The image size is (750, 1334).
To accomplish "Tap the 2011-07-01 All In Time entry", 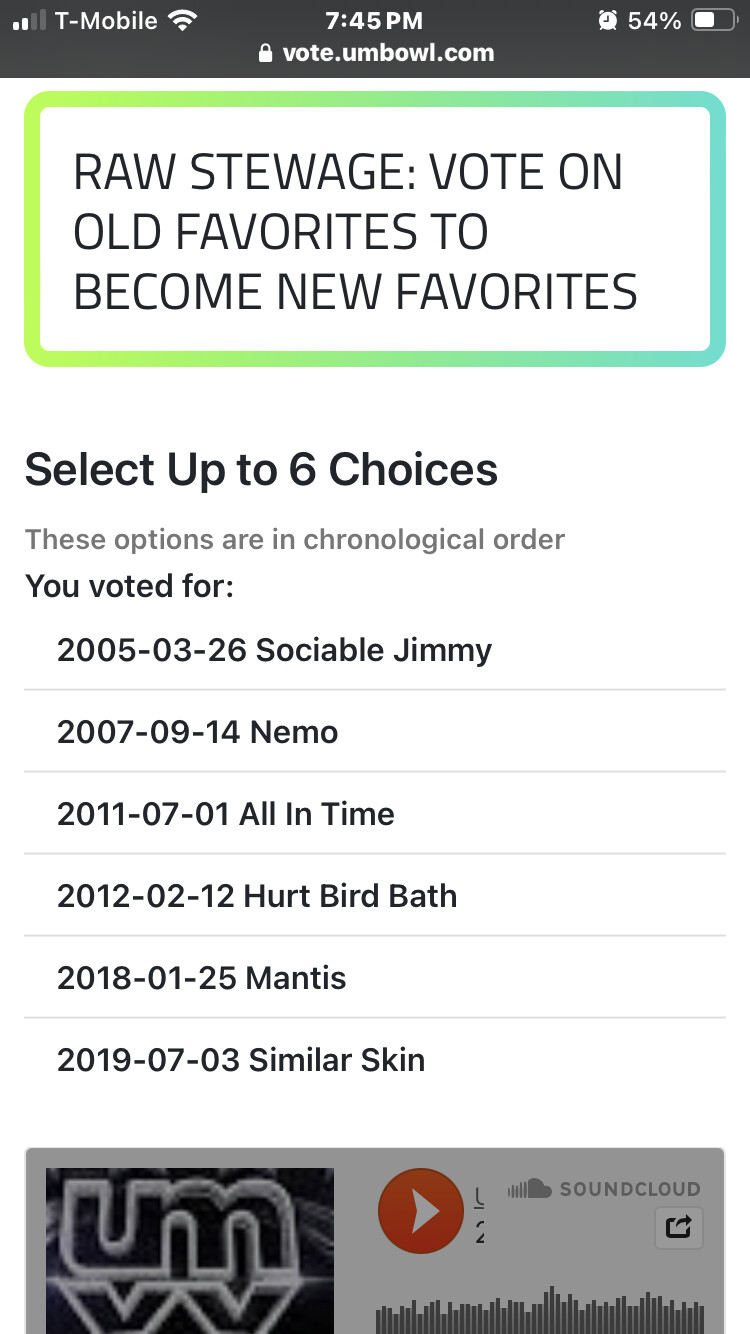I will pos(225,814).
